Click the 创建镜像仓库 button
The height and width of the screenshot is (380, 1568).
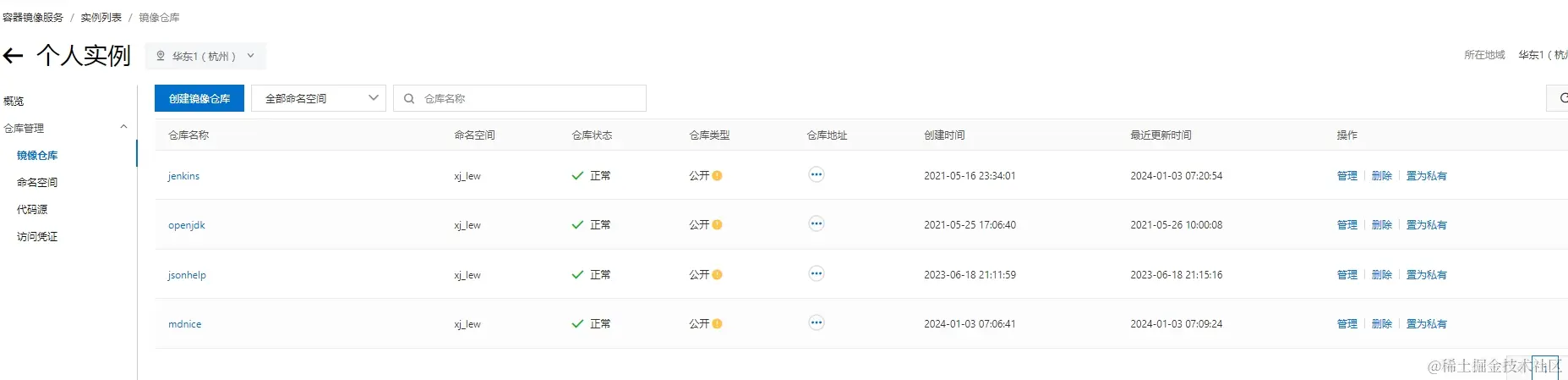tap(199, 98)
